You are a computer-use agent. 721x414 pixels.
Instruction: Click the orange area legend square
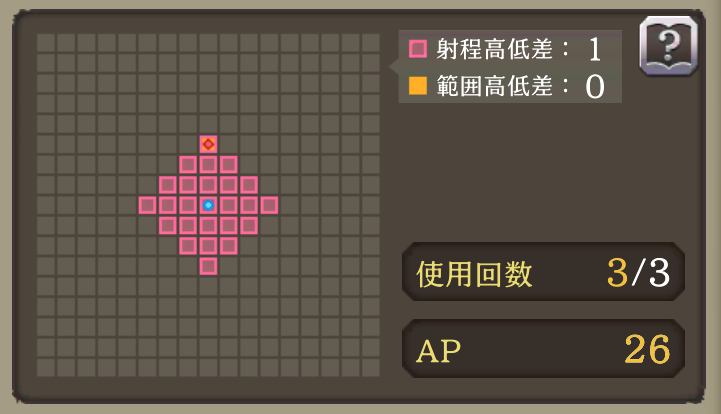click(x=418, y=86)
